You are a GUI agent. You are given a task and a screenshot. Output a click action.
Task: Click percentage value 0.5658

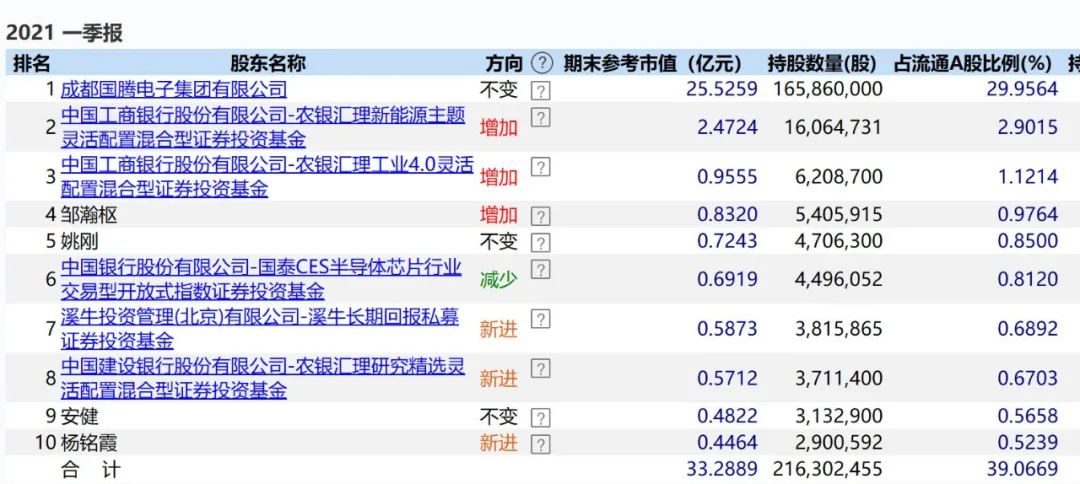1028,416
